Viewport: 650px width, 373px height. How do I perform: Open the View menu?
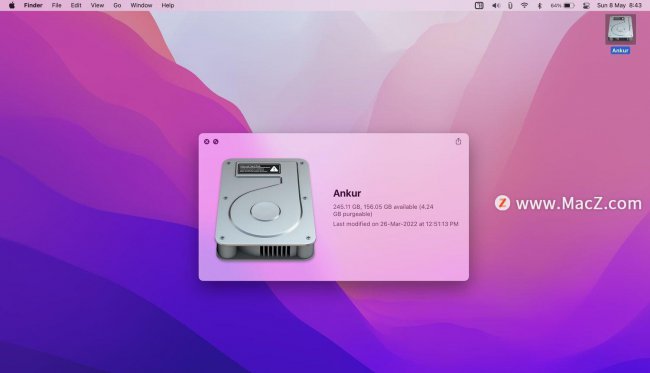pyautogui.click(x=97, y=5)
